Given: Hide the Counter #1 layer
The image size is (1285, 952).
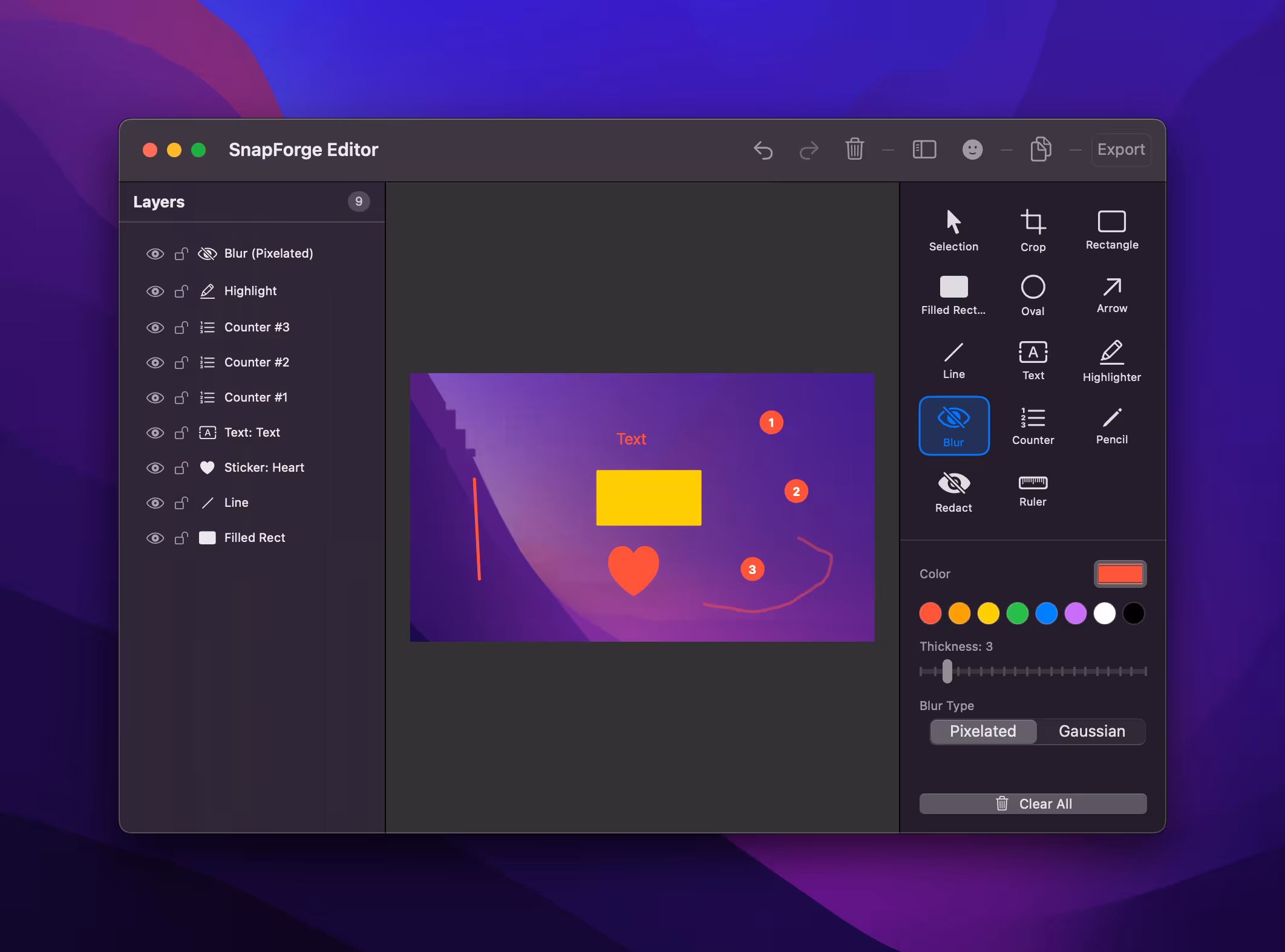Looking at the screenshot, I should [x=155, y=398].
